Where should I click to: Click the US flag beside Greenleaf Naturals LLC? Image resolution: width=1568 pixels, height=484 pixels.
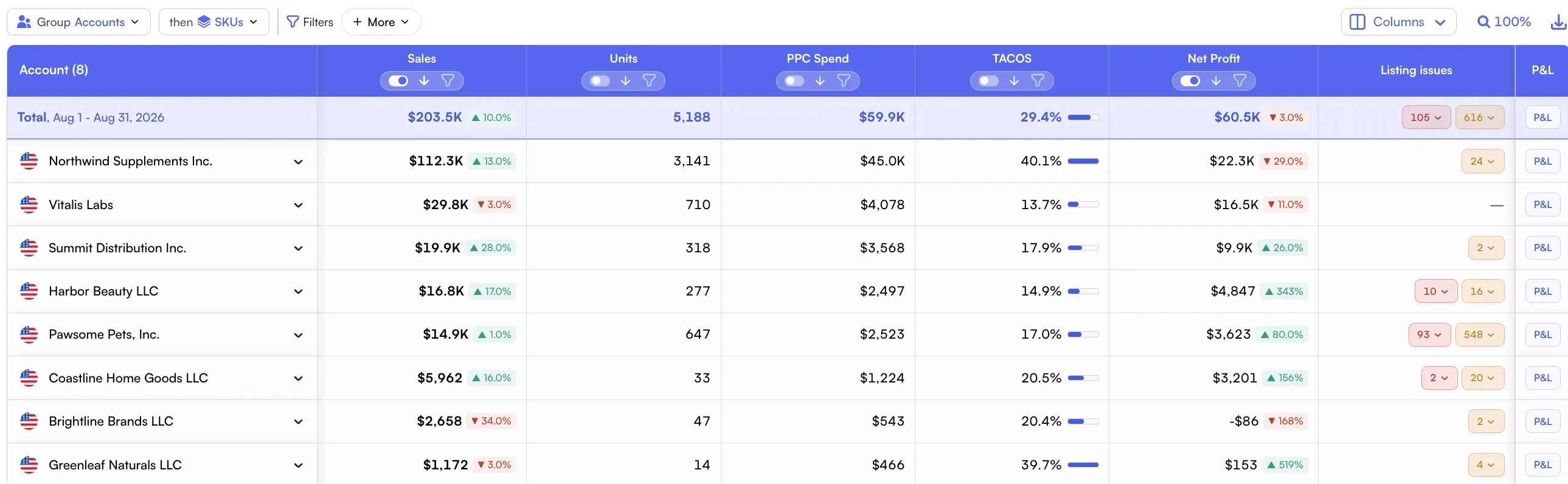click(29, 465)
